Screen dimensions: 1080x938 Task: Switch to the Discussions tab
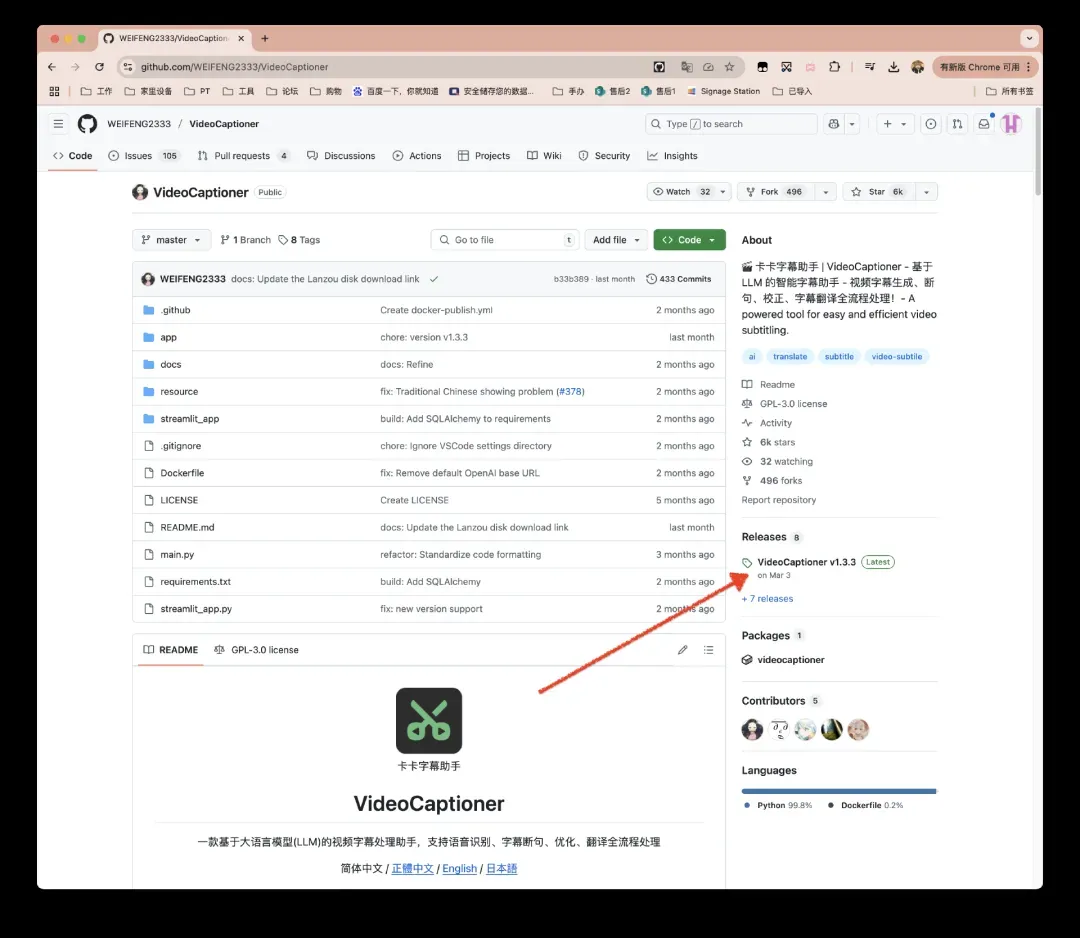pyautogui.click(x=341, y=156)
